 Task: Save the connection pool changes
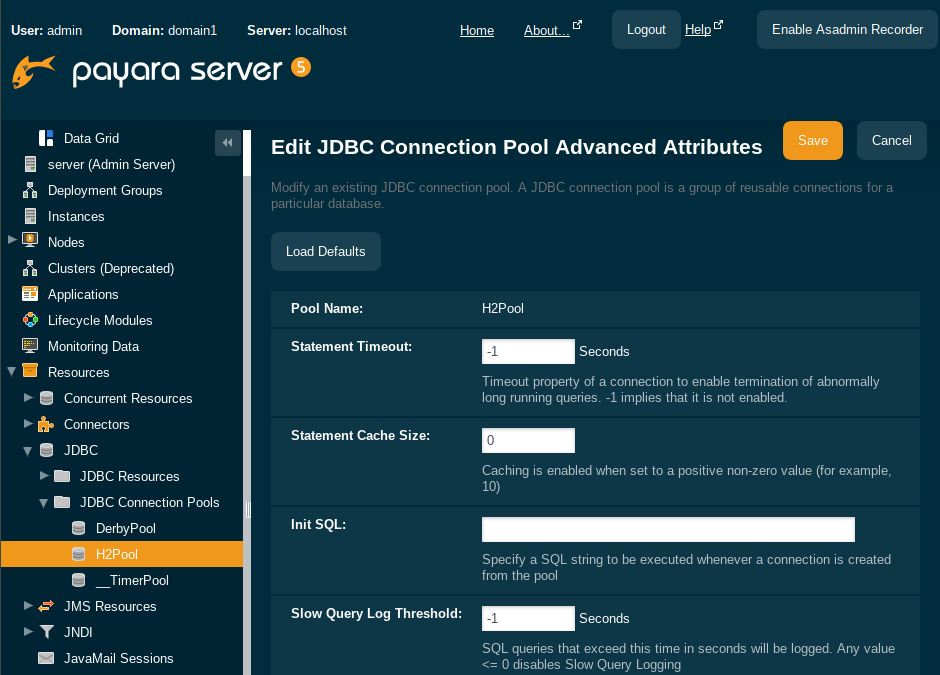pos(812,140)
